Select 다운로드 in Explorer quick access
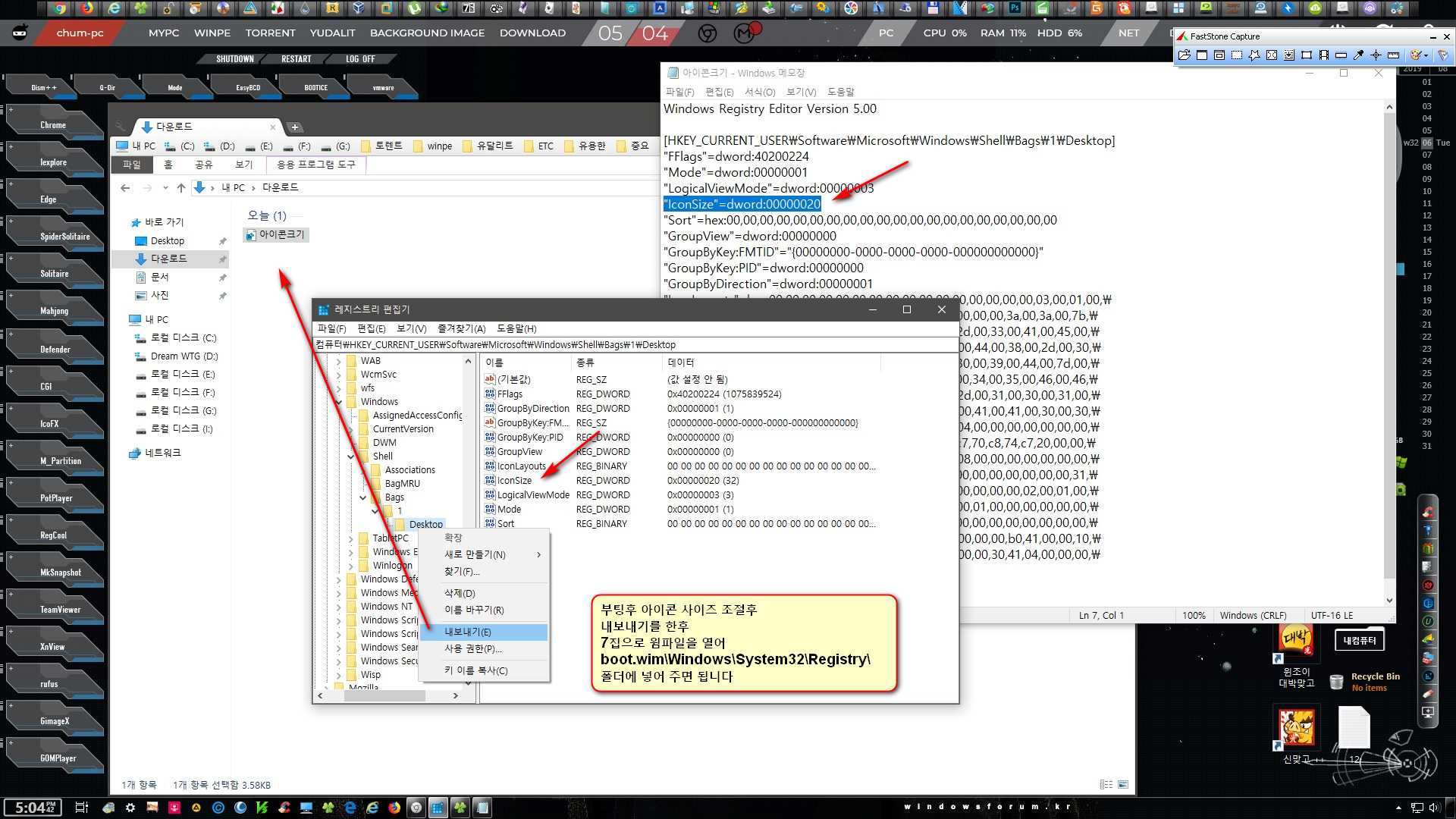Viewport: 1456px width, 819px height. tap(168, 259)
